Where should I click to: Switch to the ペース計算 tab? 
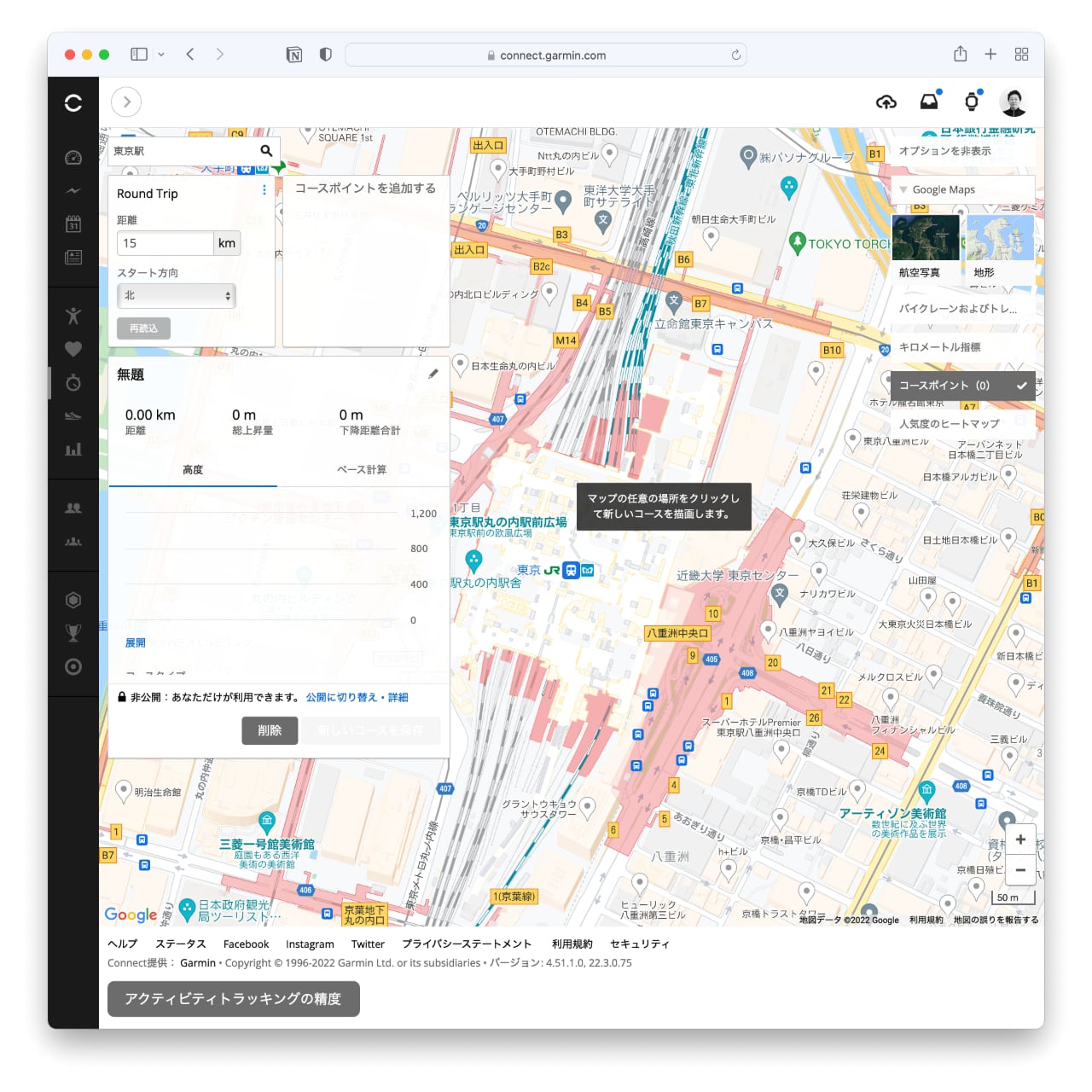coord(362,470)
